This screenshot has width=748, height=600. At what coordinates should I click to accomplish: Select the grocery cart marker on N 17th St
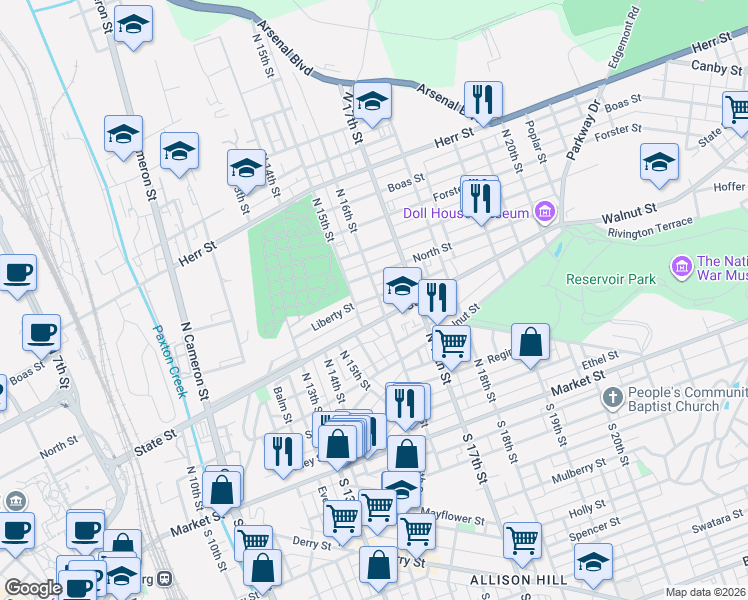click(x=451, y=345)
